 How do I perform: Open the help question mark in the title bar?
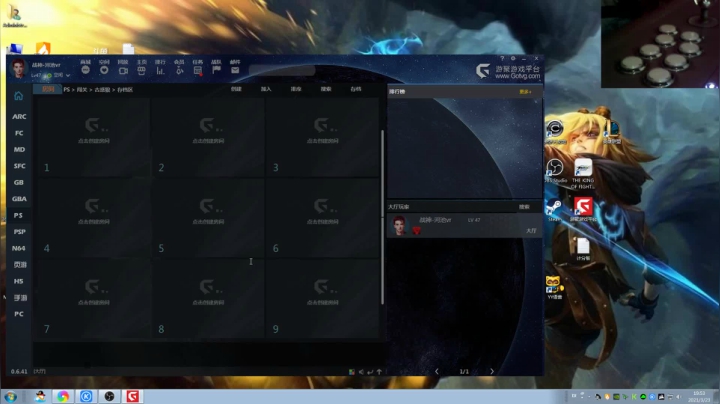[502, 58]
